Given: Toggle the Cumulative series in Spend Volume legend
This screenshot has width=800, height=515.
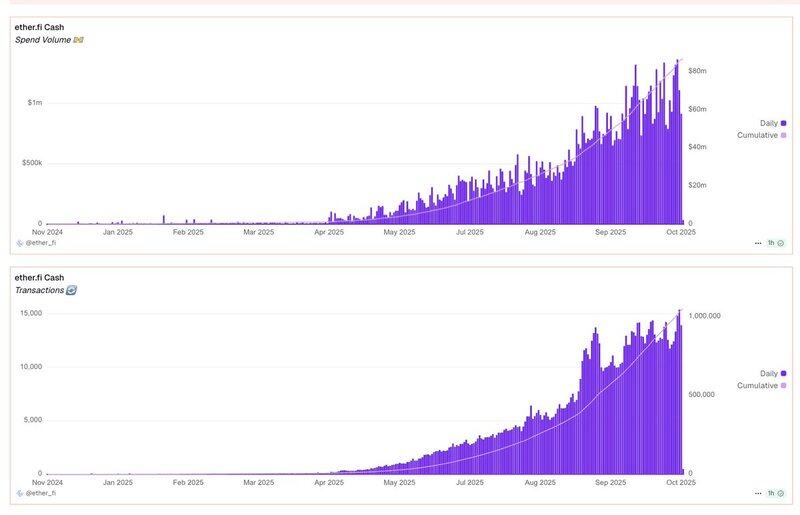Looking at the screenshot, I should click(761, 135).
